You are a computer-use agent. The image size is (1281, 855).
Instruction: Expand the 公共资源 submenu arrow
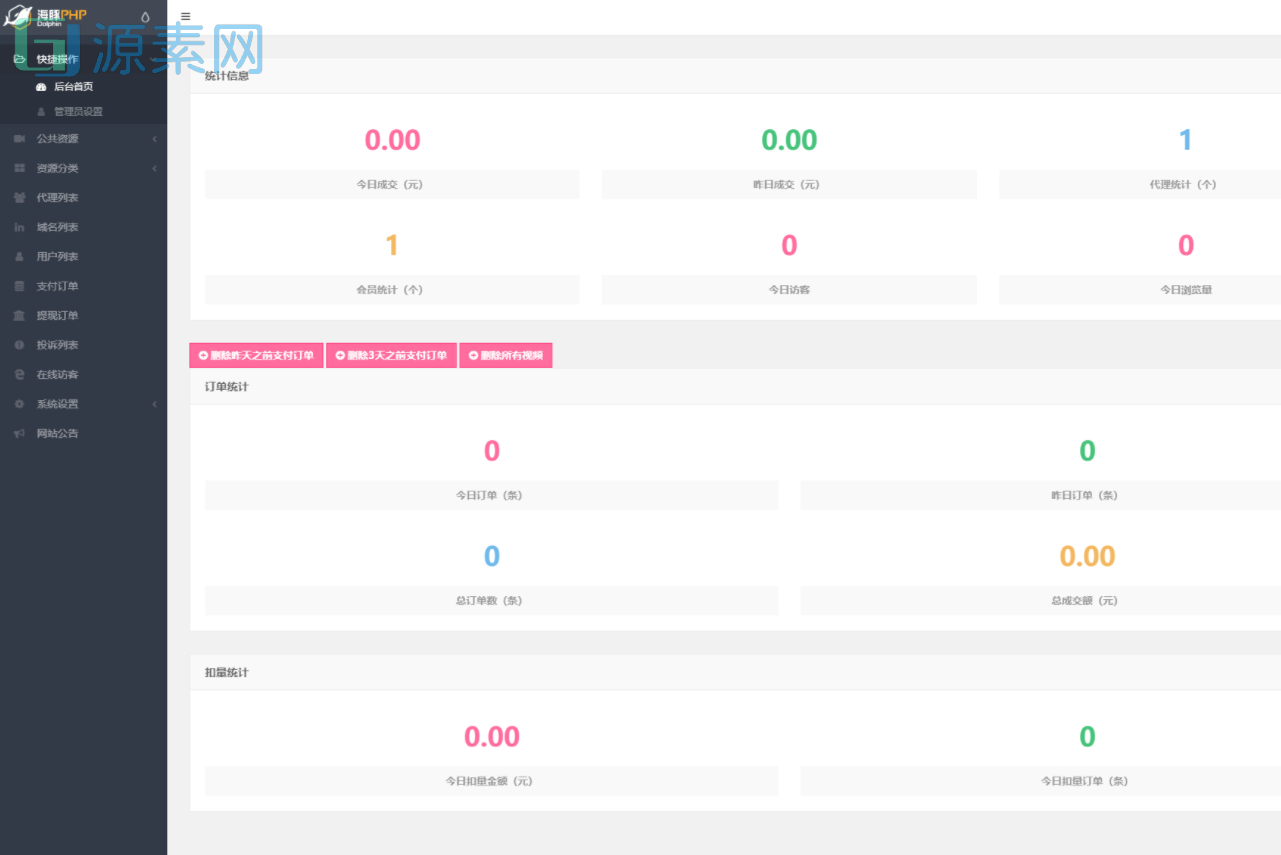[x=154, y=139]
